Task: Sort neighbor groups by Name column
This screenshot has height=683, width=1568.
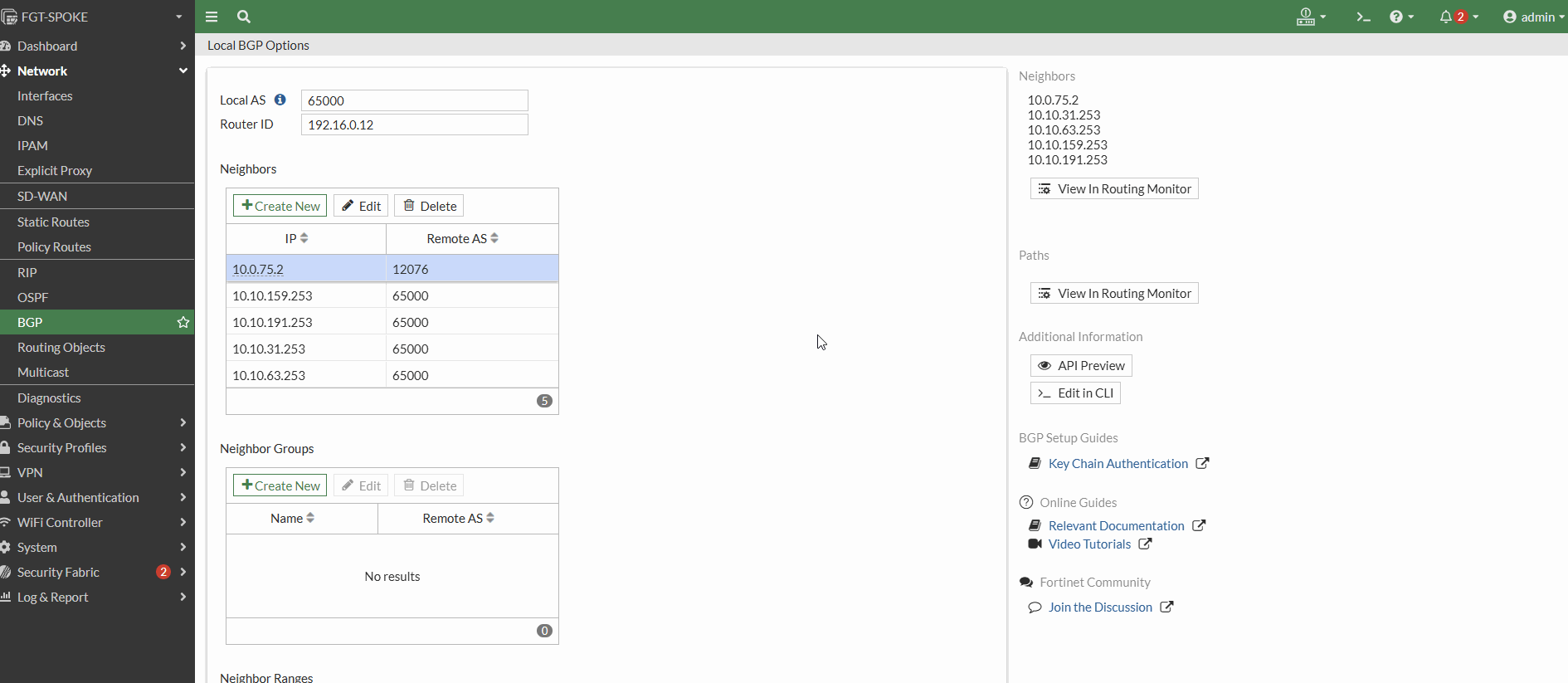Action: point(293,518)
